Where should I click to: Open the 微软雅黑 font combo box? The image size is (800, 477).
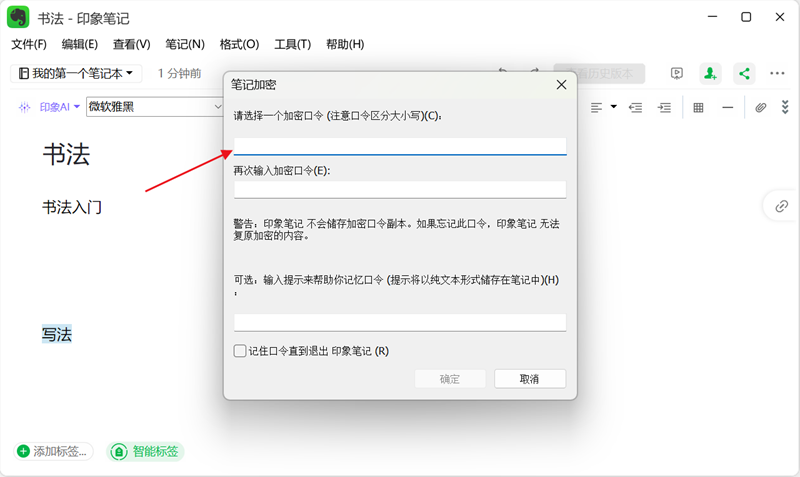pos(155,107)
